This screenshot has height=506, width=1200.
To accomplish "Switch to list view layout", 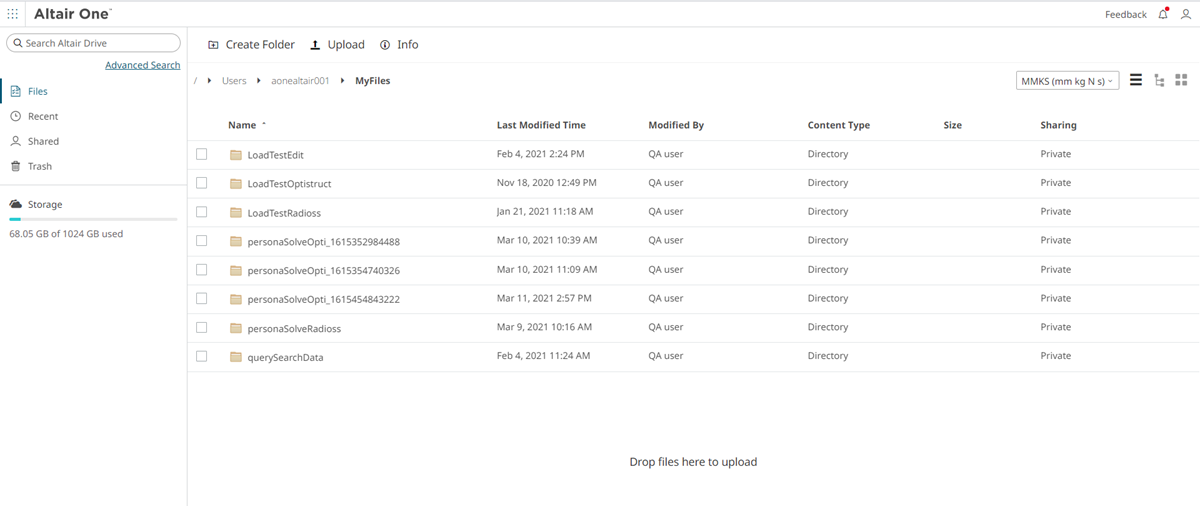I will (1136, 80).
